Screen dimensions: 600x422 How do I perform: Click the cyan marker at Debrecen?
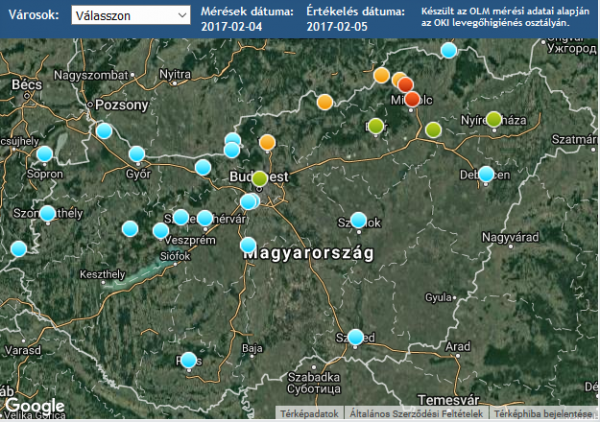pos(486,174)
